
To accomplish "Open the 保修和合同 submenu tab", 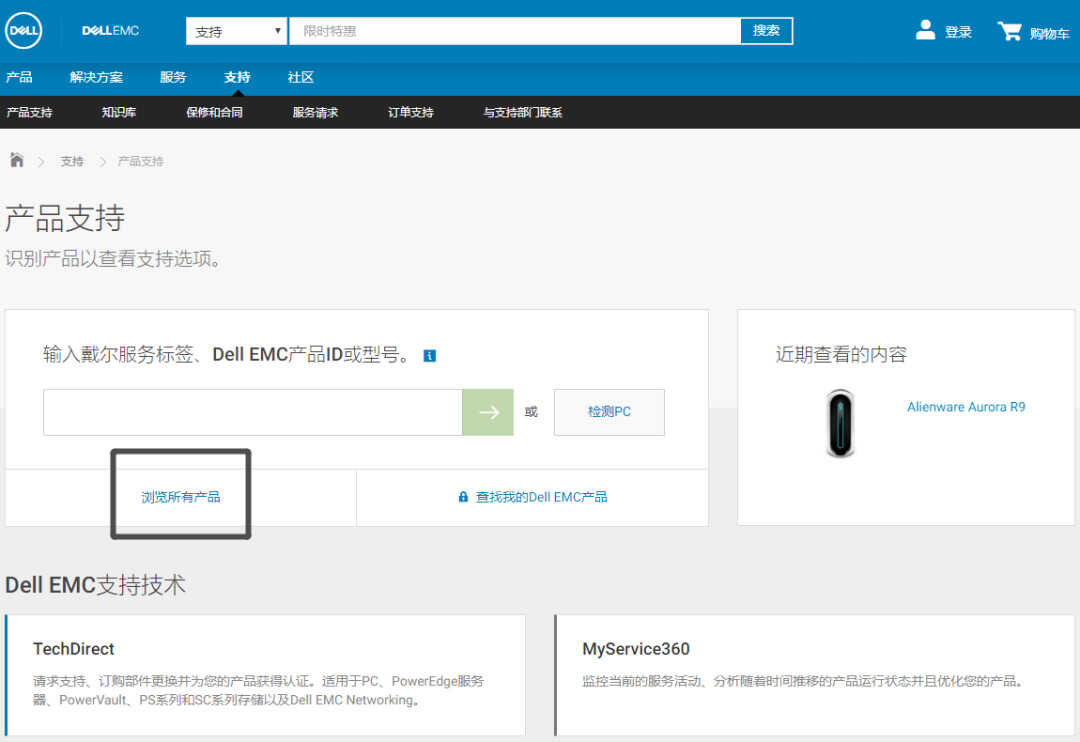I will click(x=214, y=112).
